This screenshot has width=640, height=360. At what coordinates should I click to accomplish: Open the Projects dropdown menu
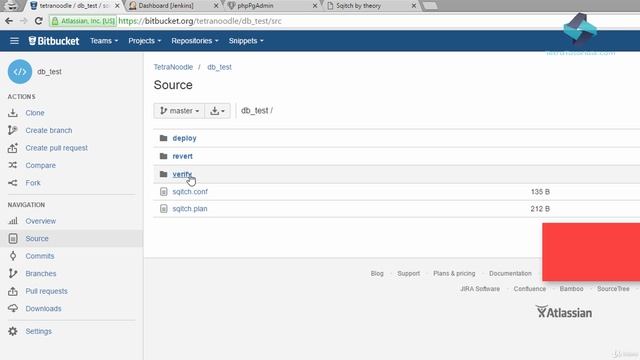point(144,41)
